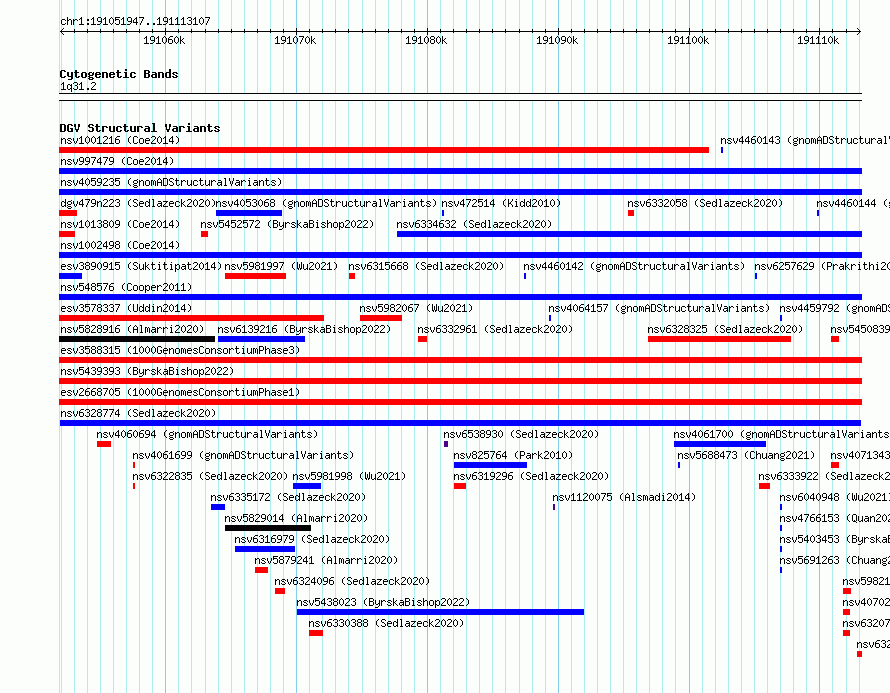
Task: Click nsv4064157 (gnomADStructuralVariants) label
Action: pos(659,308)
